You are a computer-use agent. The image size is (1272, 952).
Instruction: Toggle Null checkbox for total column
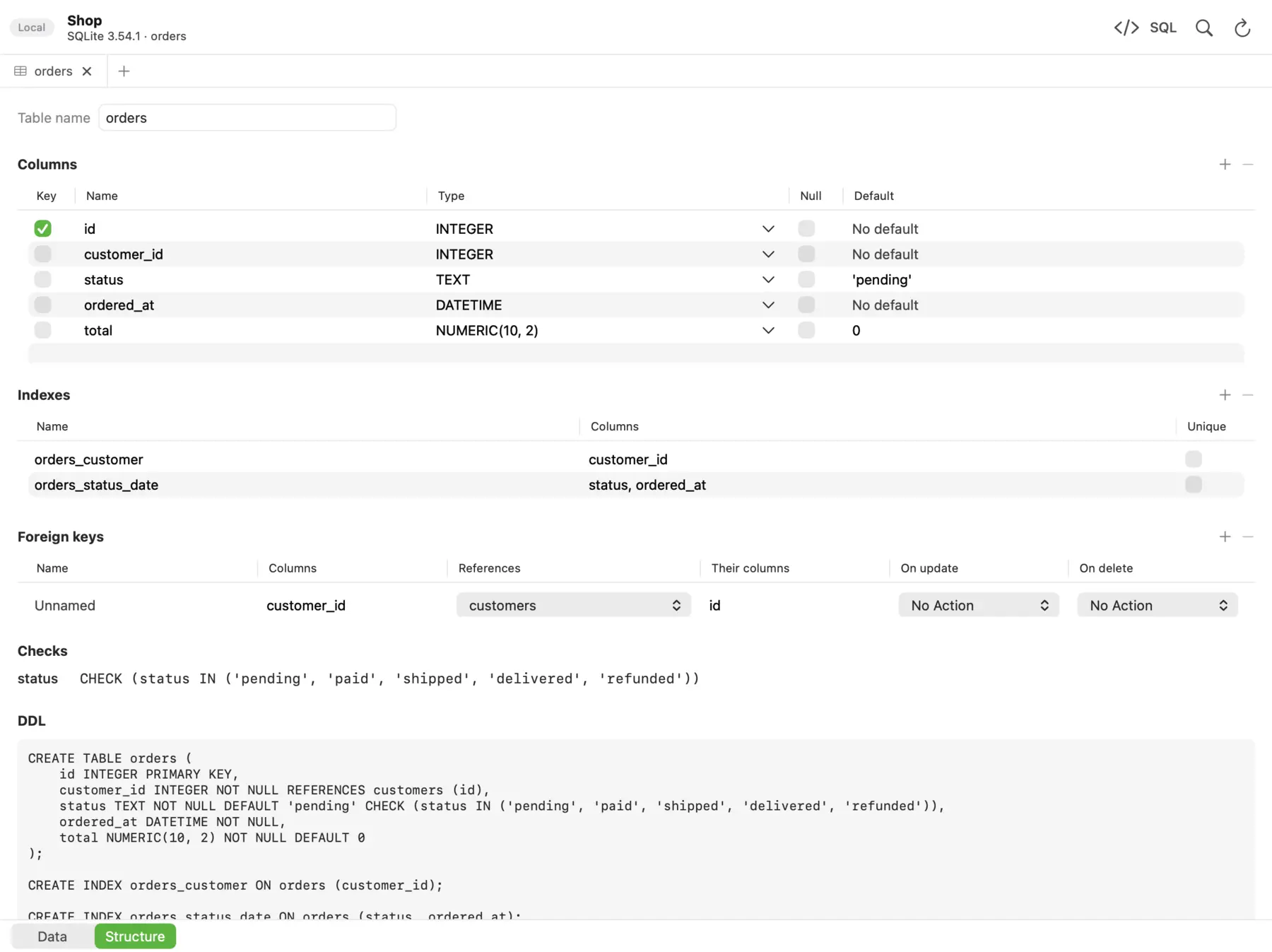tap(806, 330)
